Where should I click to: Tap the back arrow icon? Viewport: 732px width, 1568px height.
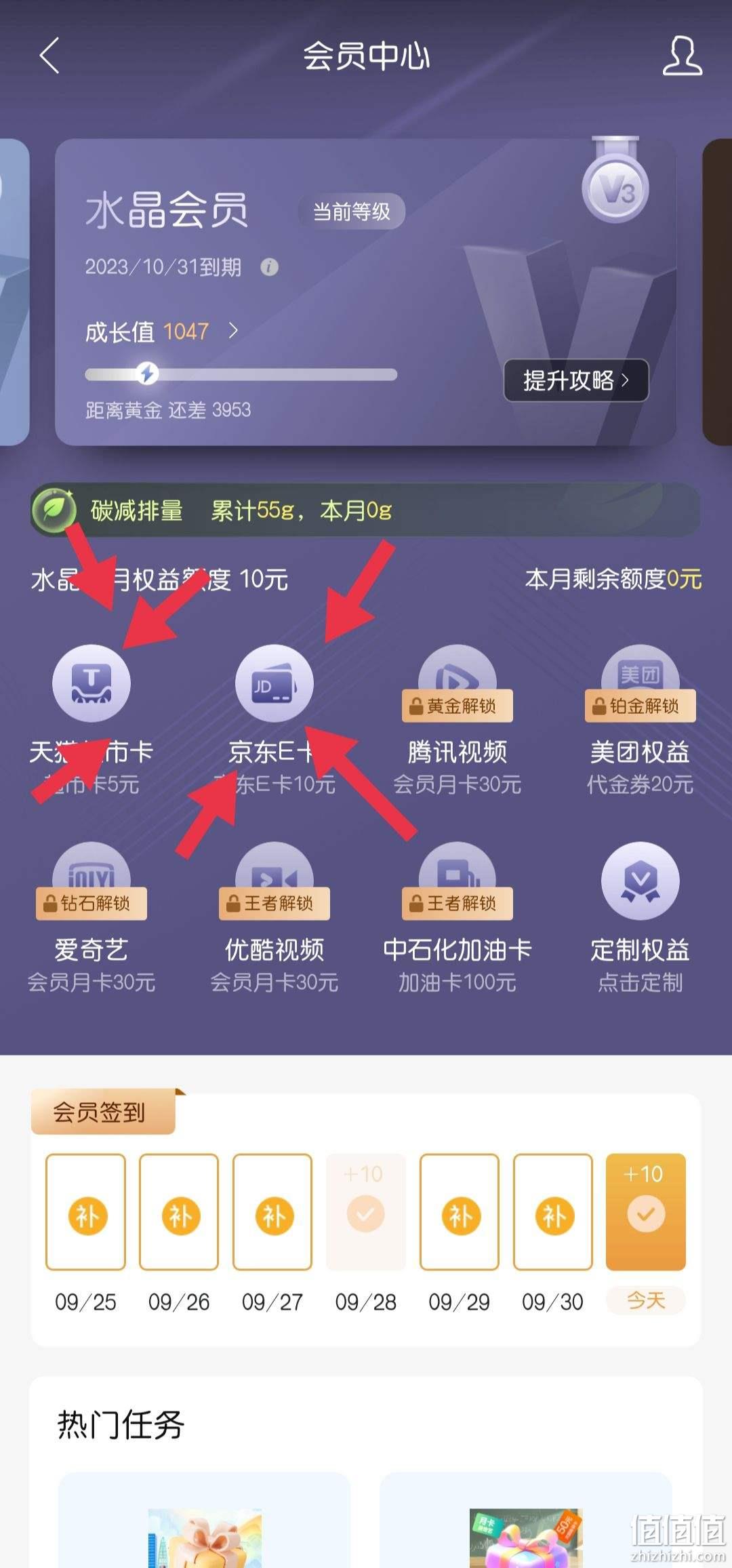[x=49, y=55]
